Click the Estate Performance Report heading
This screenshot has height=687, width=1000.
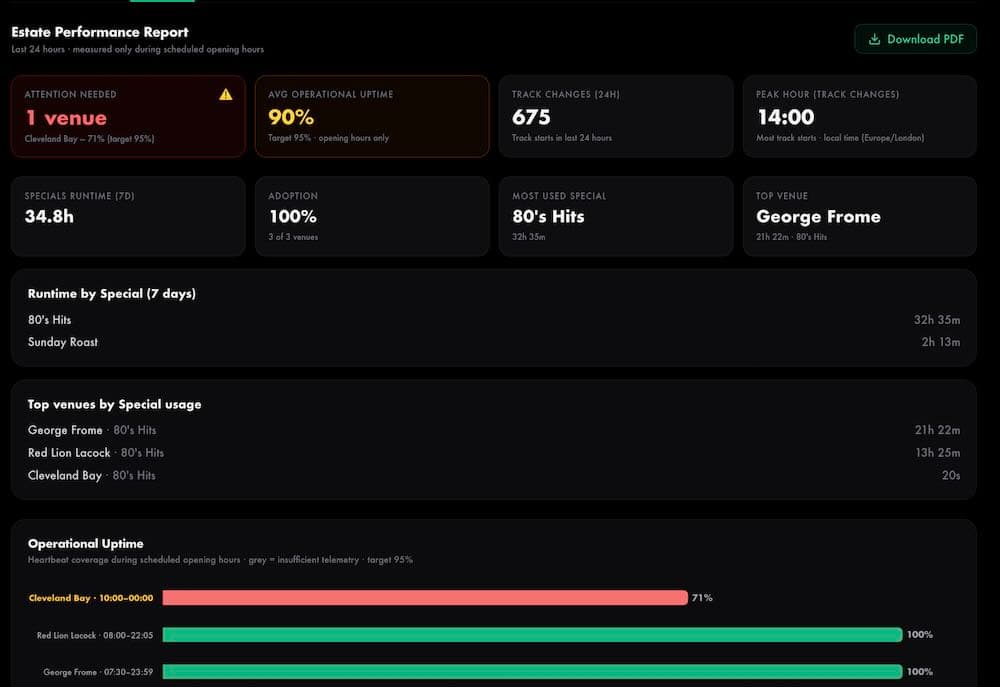click(100, 32)
